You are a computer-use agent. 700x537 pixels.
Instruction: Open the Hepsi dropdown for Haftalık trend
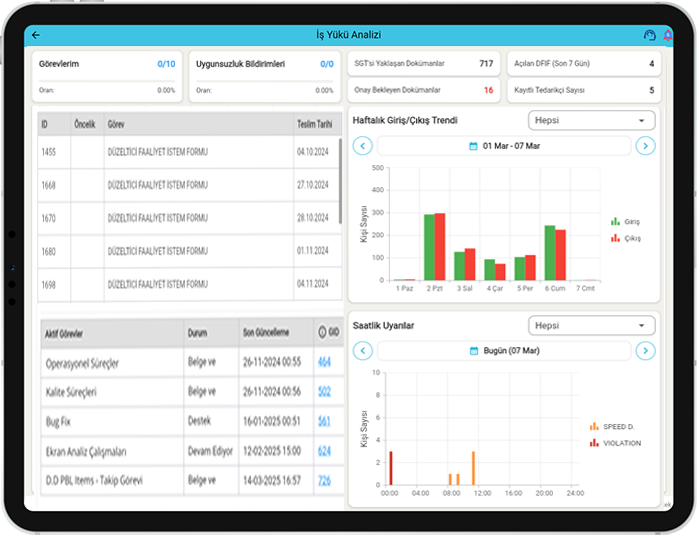pos(591,121)
